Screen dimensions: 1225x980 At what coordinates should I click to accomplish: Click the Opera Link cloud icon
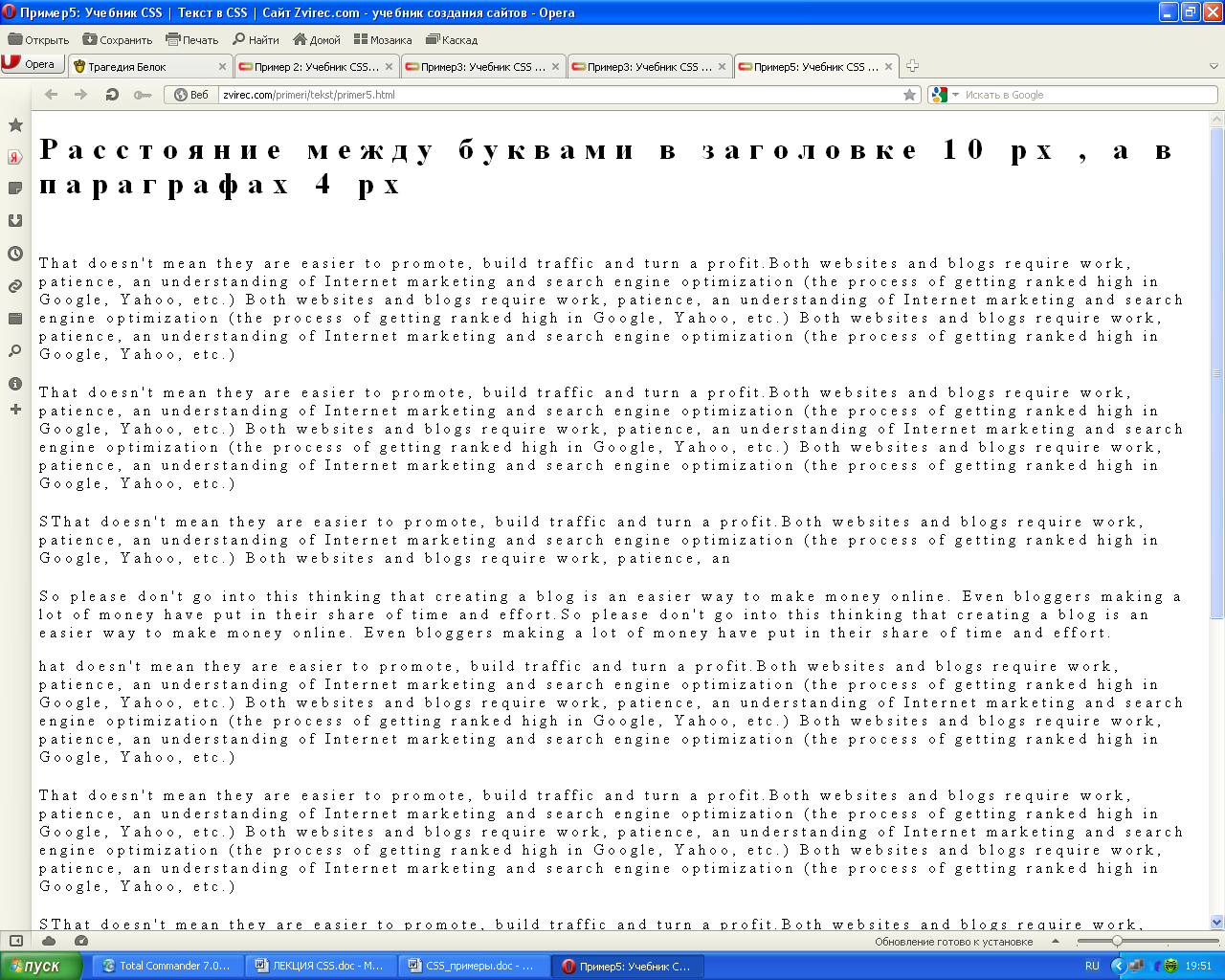[49, 941]
